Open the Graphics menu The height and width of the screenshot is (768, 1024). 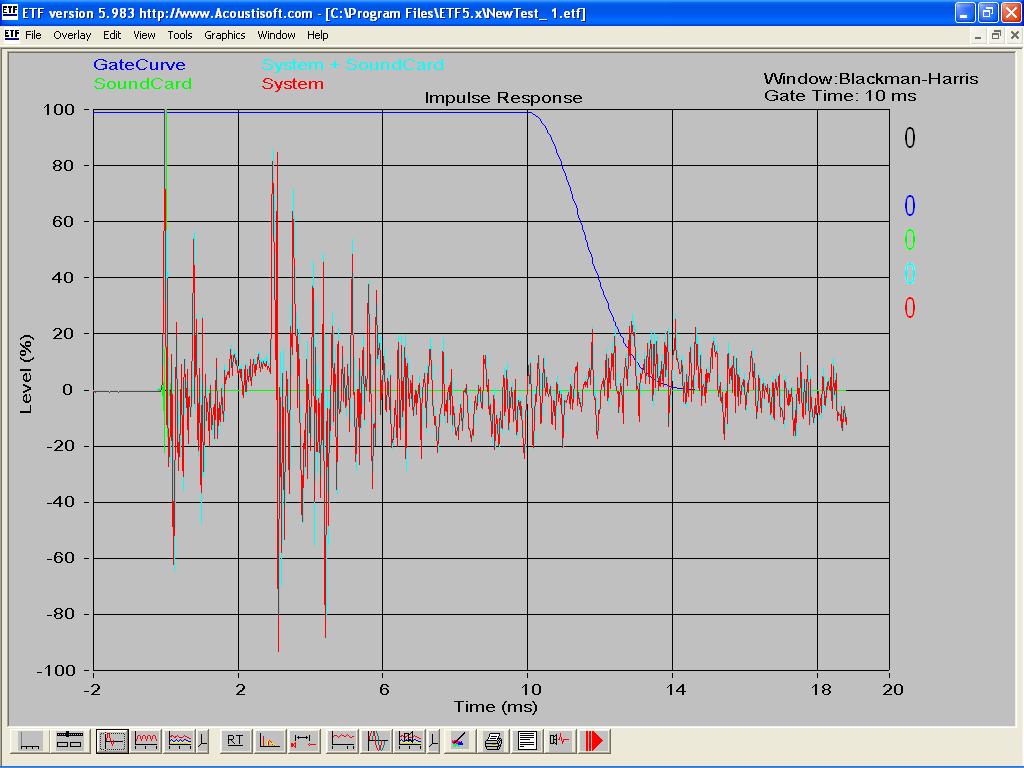[x=225, y=35]
